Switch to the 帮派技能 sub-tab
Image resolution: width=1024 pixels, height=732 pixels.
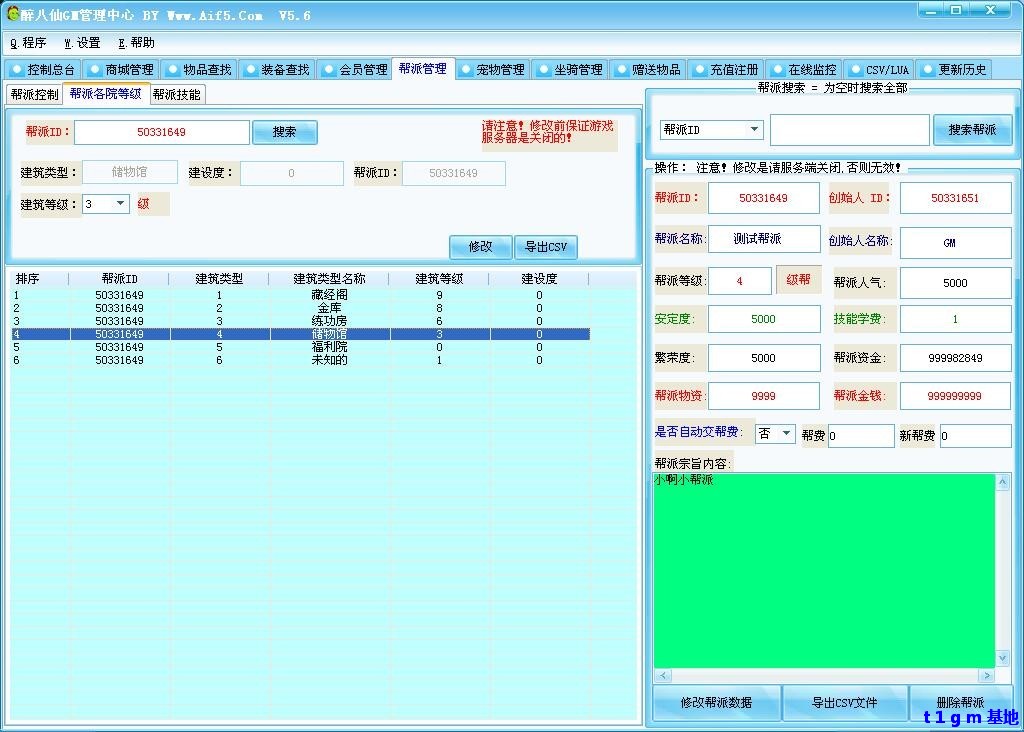[x=176, y=93]
